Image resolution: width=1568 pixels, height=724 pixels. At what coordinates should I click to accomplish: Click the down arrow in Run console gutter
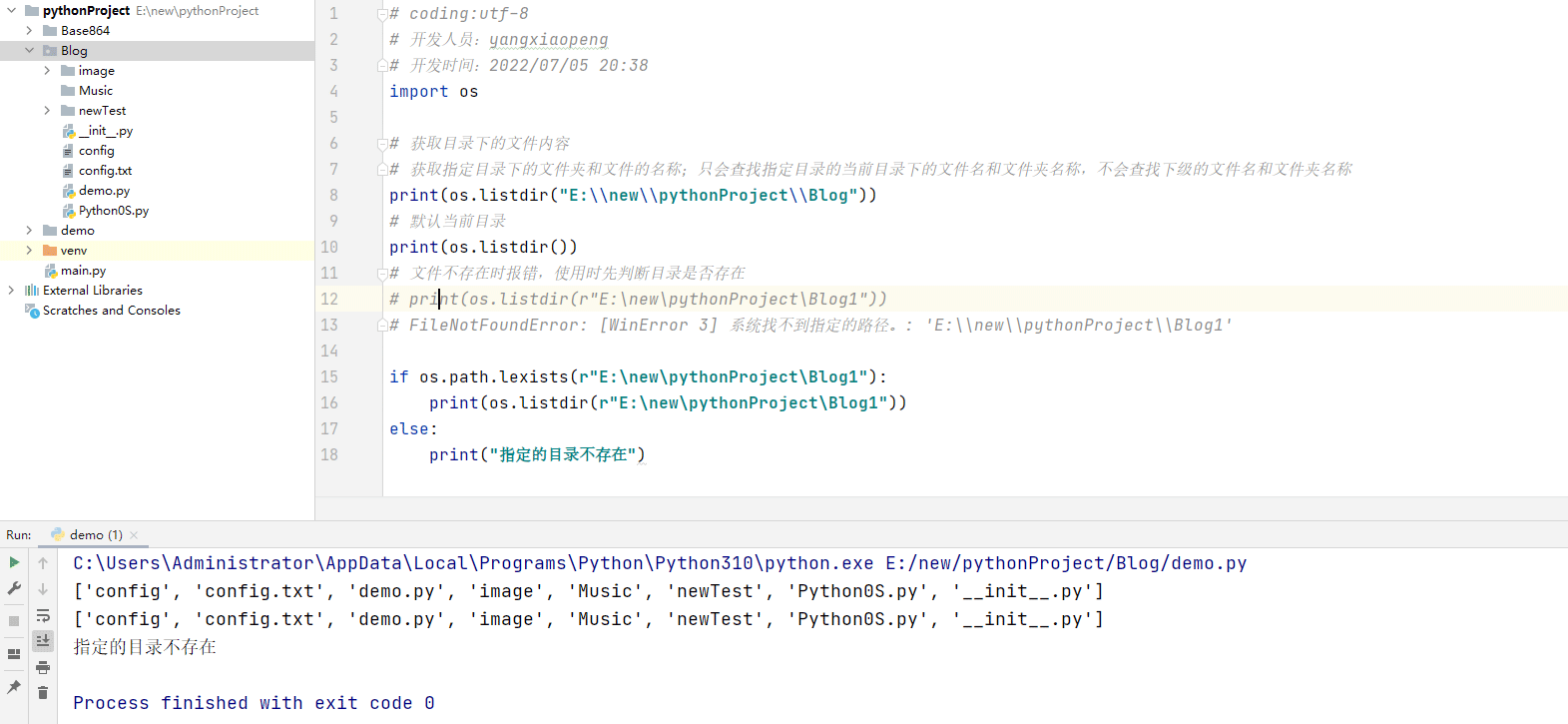click(x=43, y=589)
